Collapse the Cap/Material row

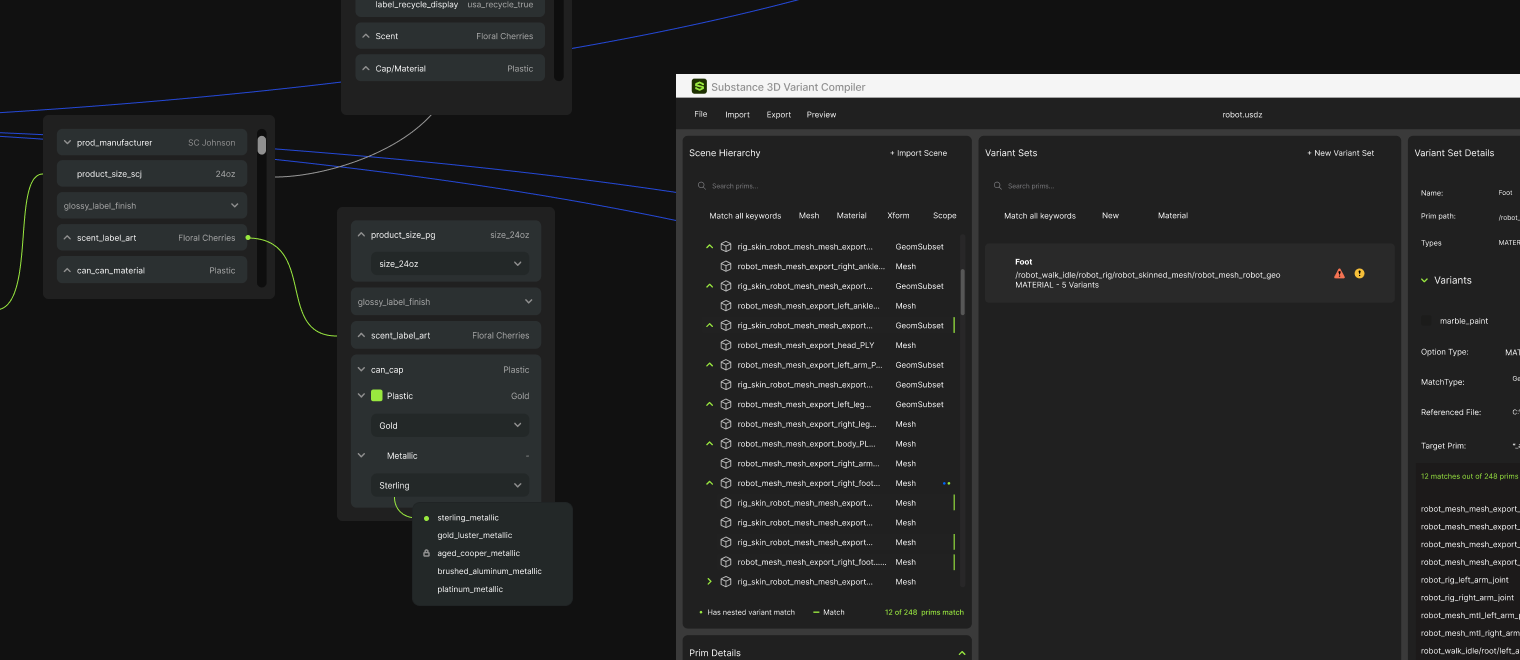(x=365, y=69)
